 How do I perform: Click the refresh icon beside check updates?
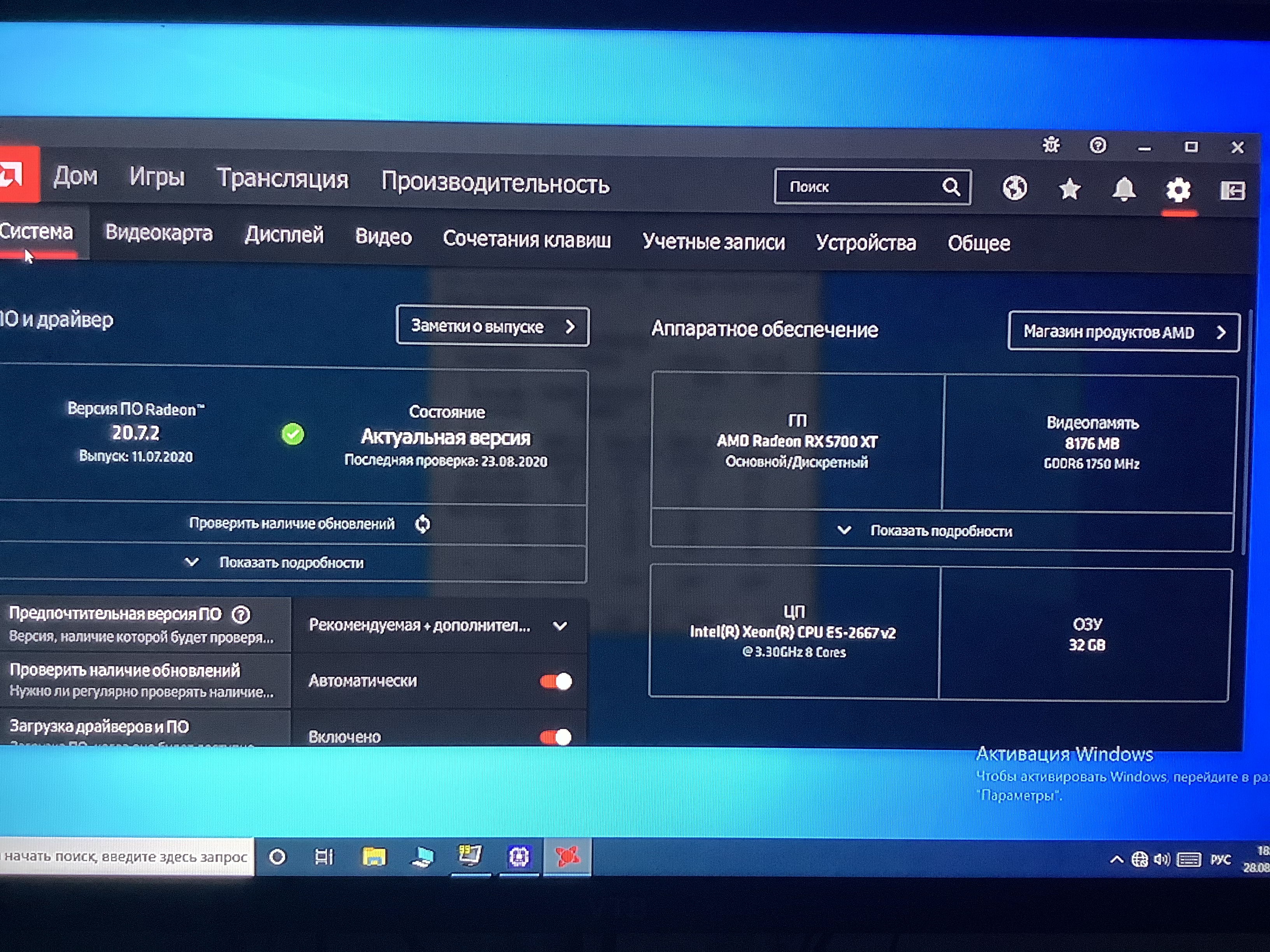423,524
